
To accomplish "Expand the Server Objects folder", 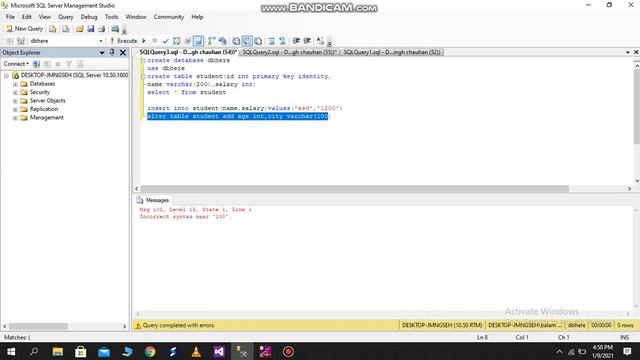I will point(15,101).
